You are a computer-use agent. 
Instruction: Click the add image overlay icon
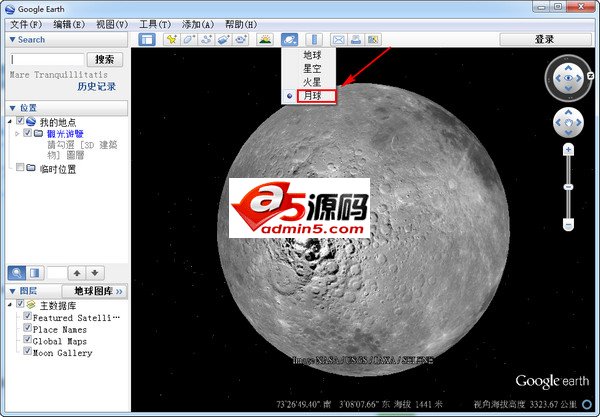[x=224, y=40]
